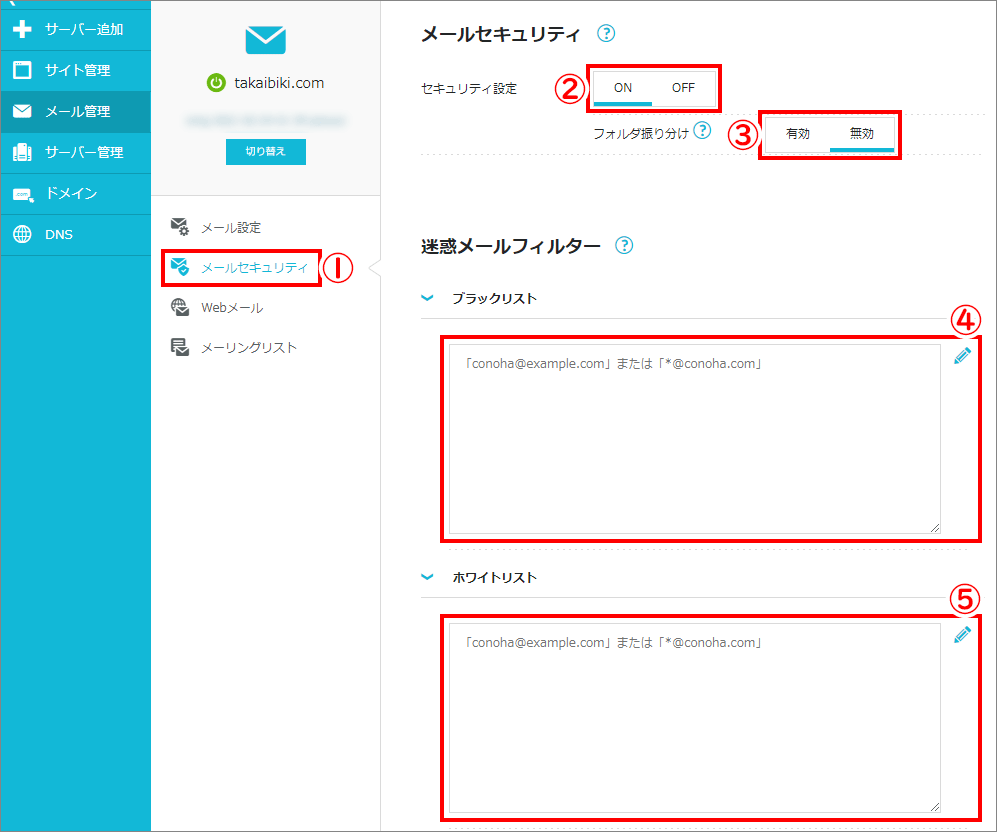Turn security setting OFF
This screenshot has width=997, height=832.
click(x=684, y=88)
